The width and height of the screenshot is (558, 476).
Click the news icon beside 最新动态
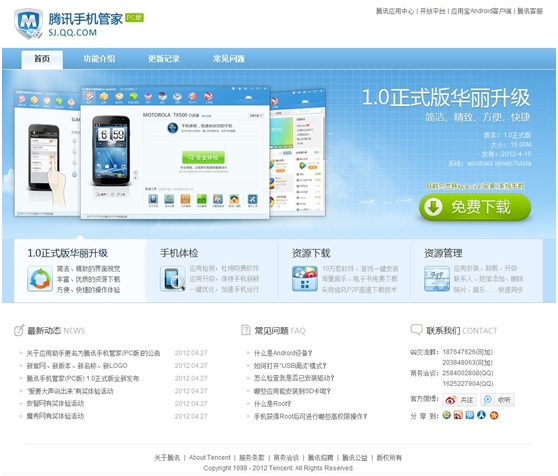pos(19,330)
